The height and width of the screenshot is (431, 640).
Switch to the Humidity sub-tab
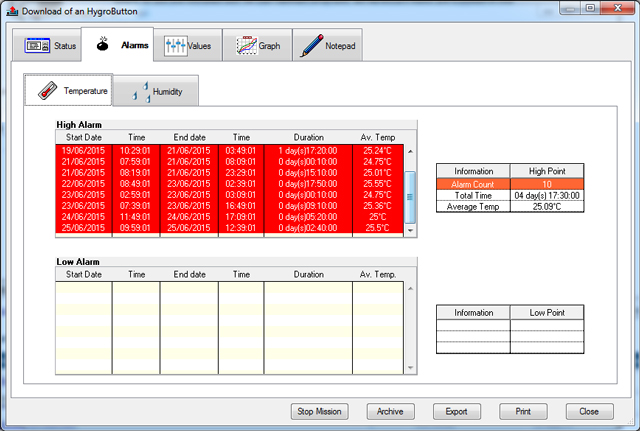pos(156,91)
